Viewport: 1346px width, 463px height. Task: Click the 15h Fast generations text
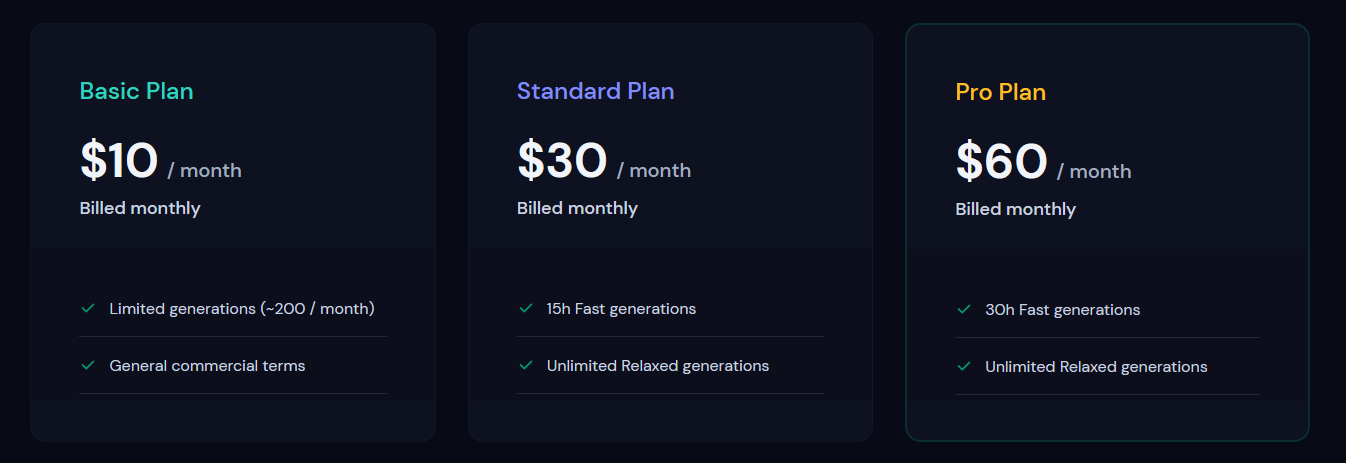click(x=621, y=308)
